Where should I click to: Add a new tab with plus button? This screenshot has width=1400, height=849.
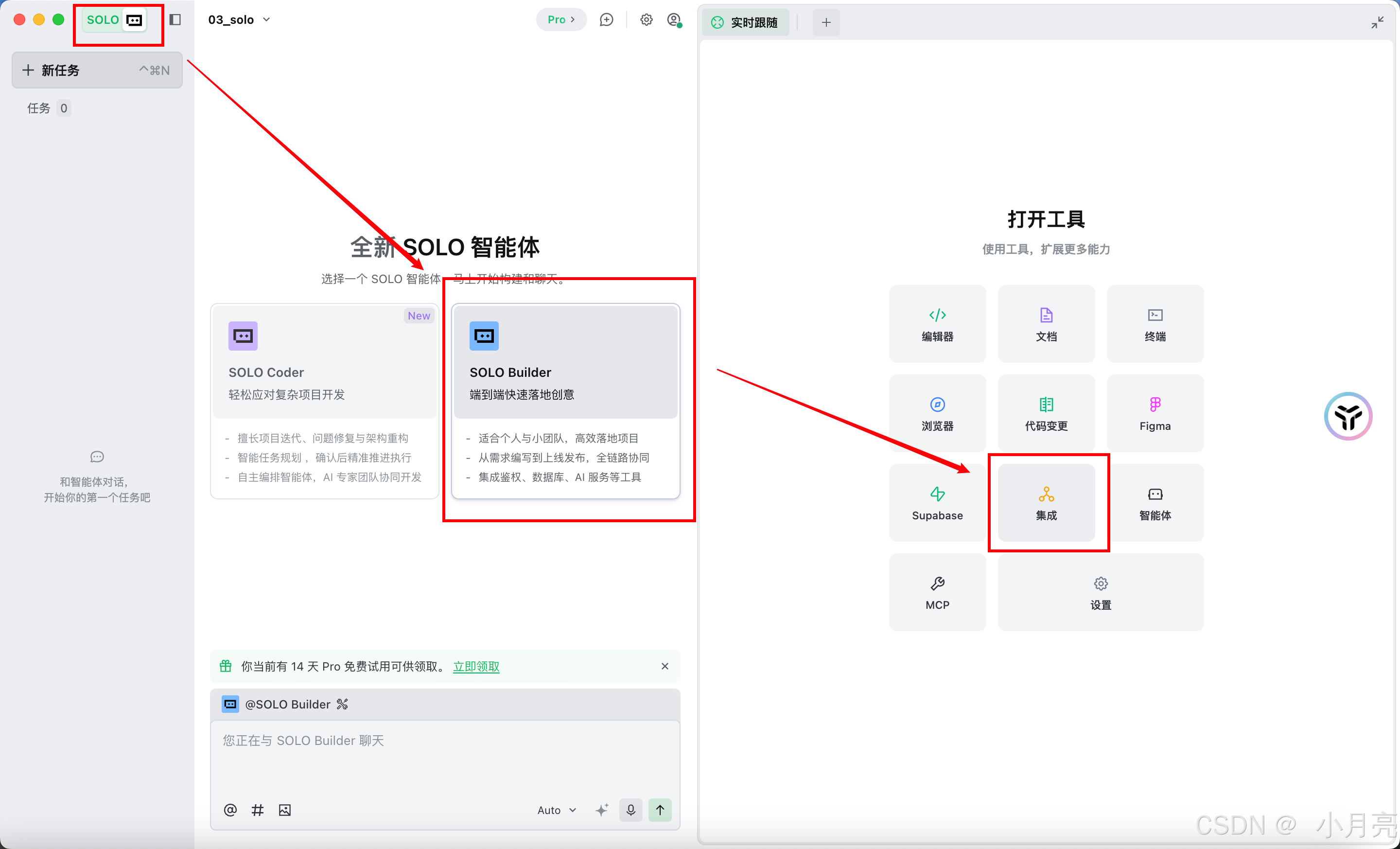point(825,22)
